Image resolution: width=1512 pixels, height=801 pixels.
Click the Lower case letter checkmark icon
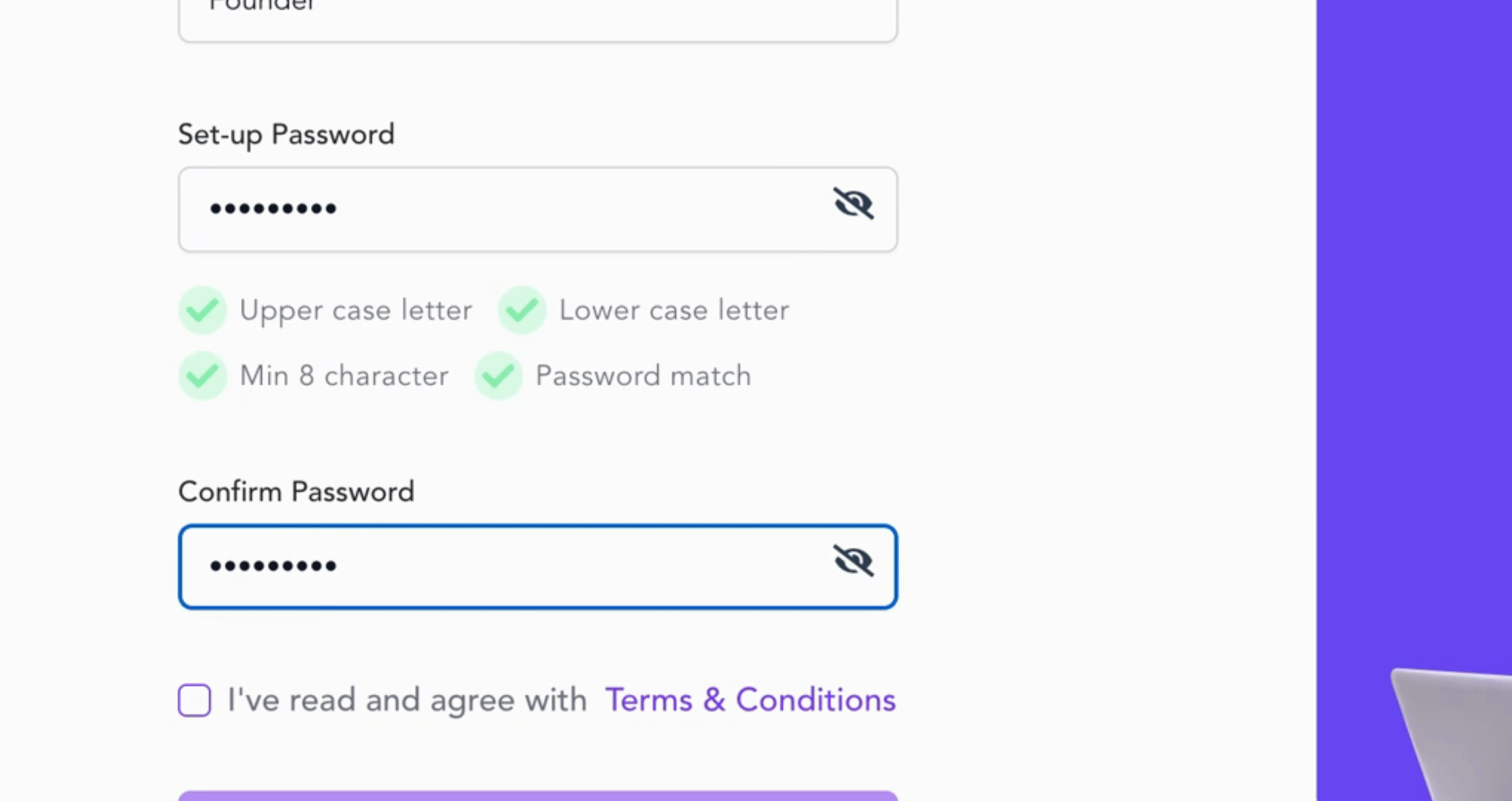(x=522, y=310)
